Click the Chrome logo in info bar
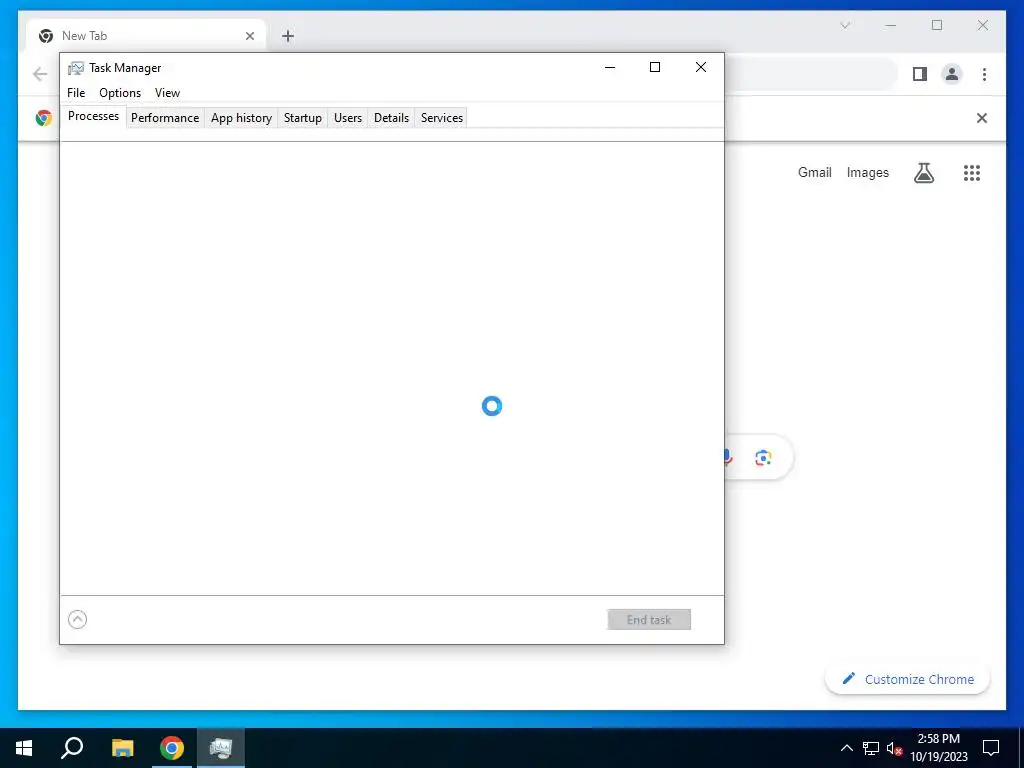Image resolution: width=1024 pixels, height=768 pixels. [x=44, y=118]
